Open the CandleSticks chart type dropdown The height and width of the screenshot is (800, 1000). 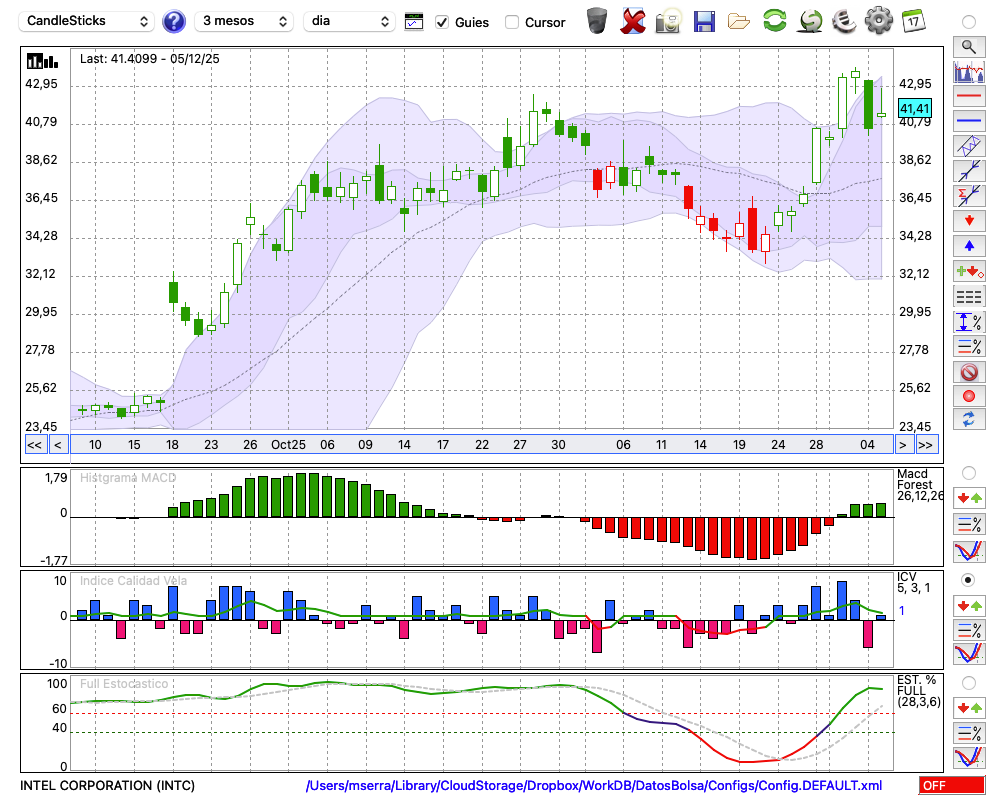point(88,21)
